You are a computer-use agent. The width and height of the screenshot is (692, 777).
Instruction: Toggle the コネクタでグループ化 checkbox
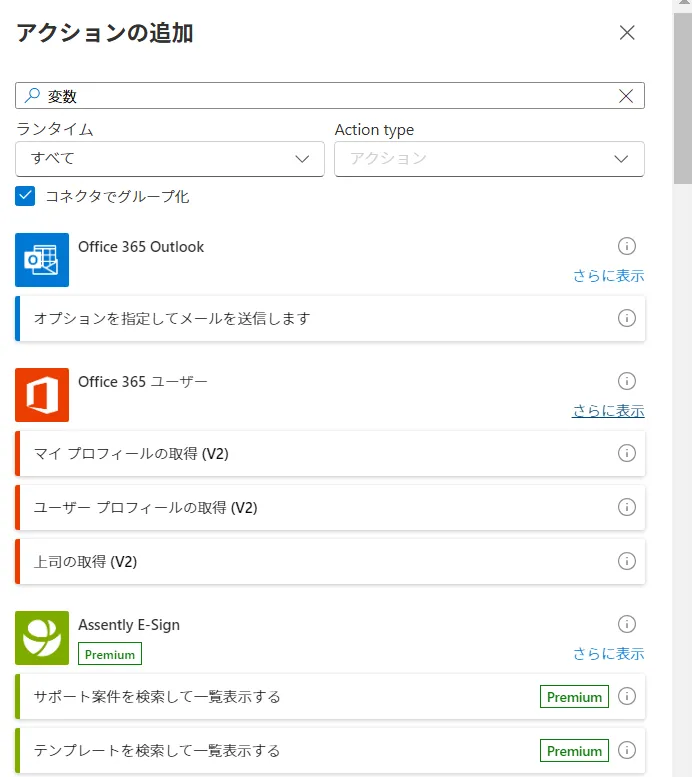[26, 196]
